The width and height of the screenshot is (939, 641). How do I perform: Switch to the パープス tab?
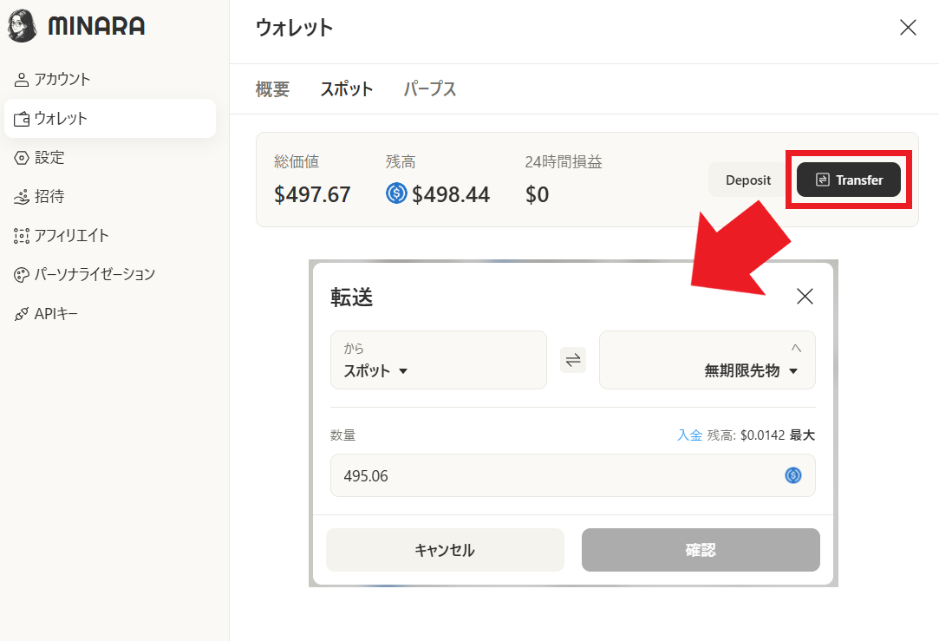click(x=431, y=89)
